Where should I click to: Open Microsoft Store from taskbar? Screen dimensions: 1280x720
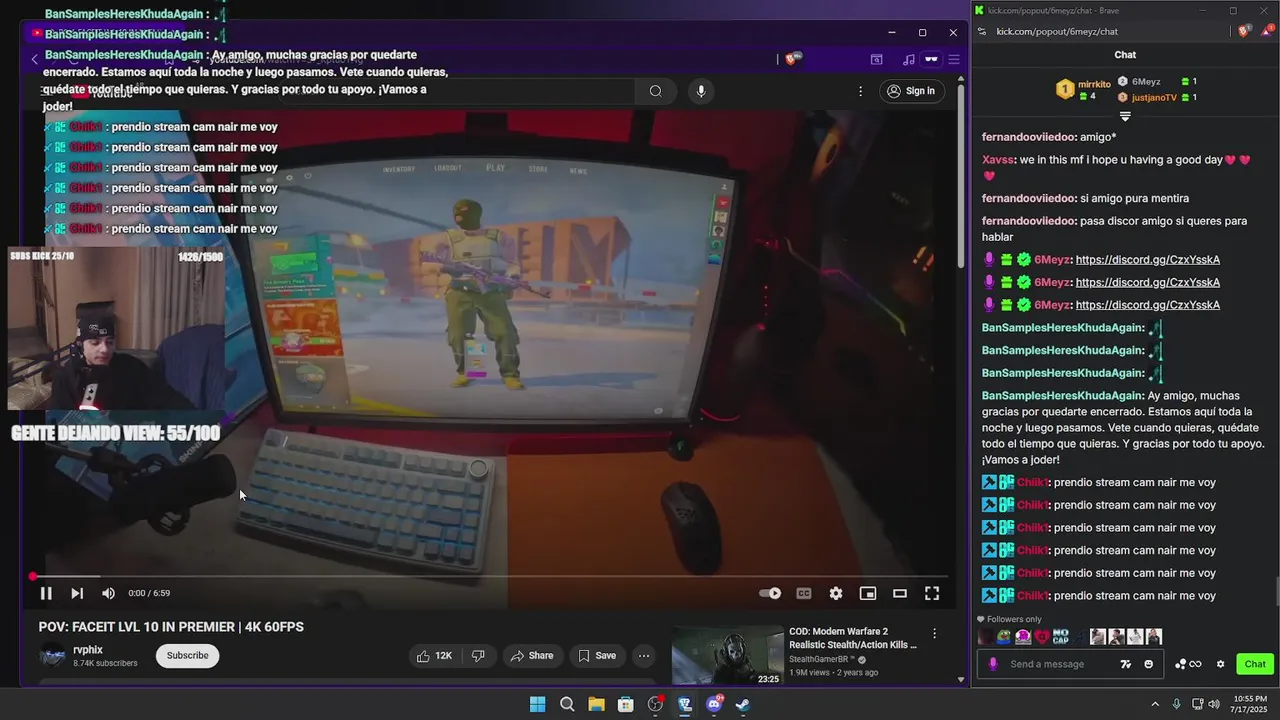tap(625, 704)
